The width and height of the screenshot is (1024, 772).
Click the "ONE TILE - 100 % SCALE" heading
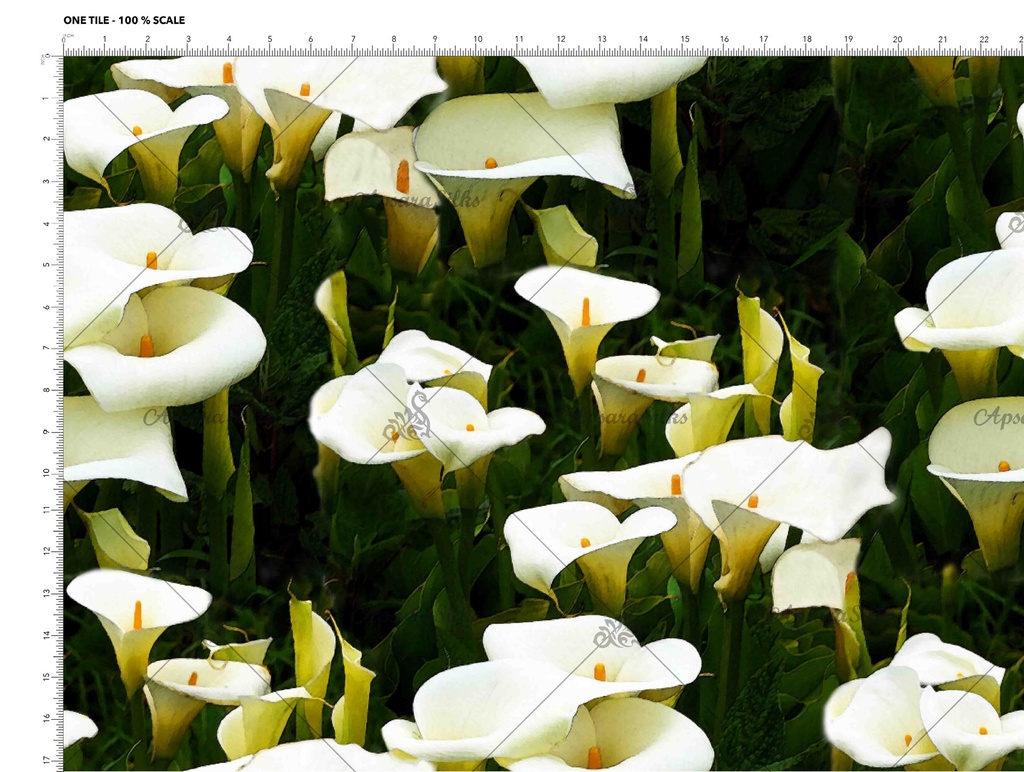[124, 20]
